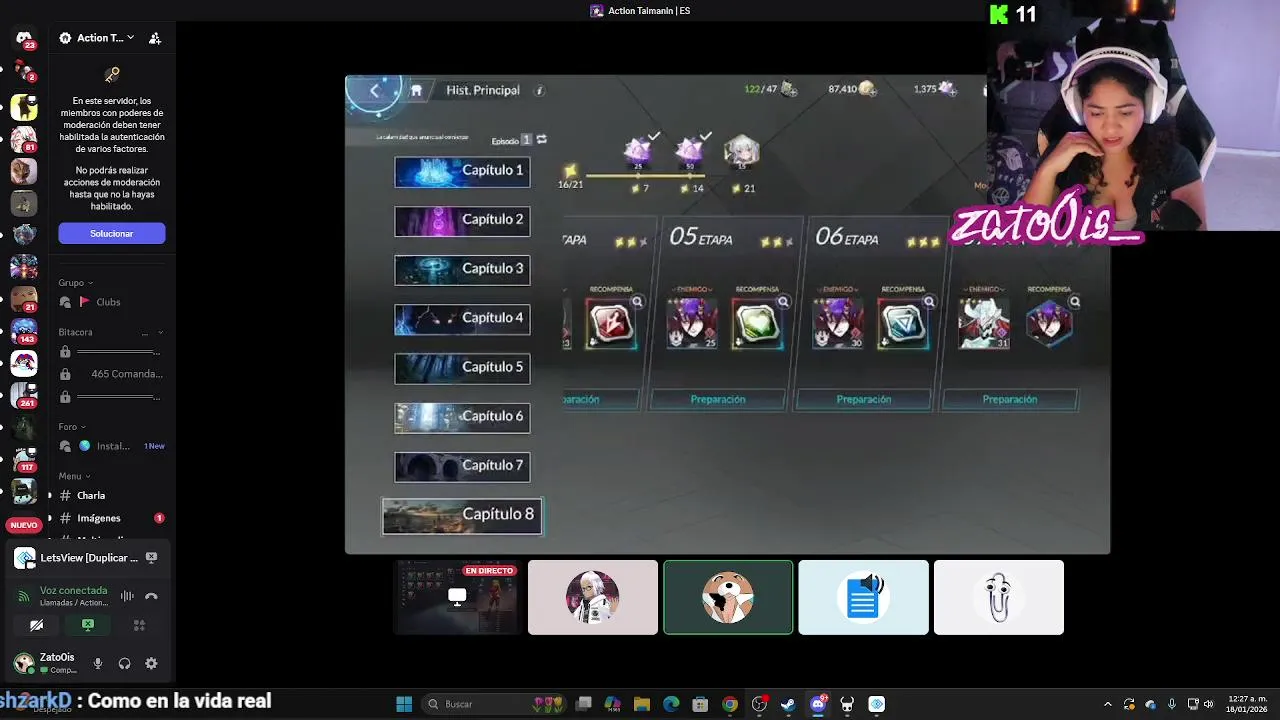Toggle camera on in voice panel
1280x720 pixels.
[x=36, y=625]
